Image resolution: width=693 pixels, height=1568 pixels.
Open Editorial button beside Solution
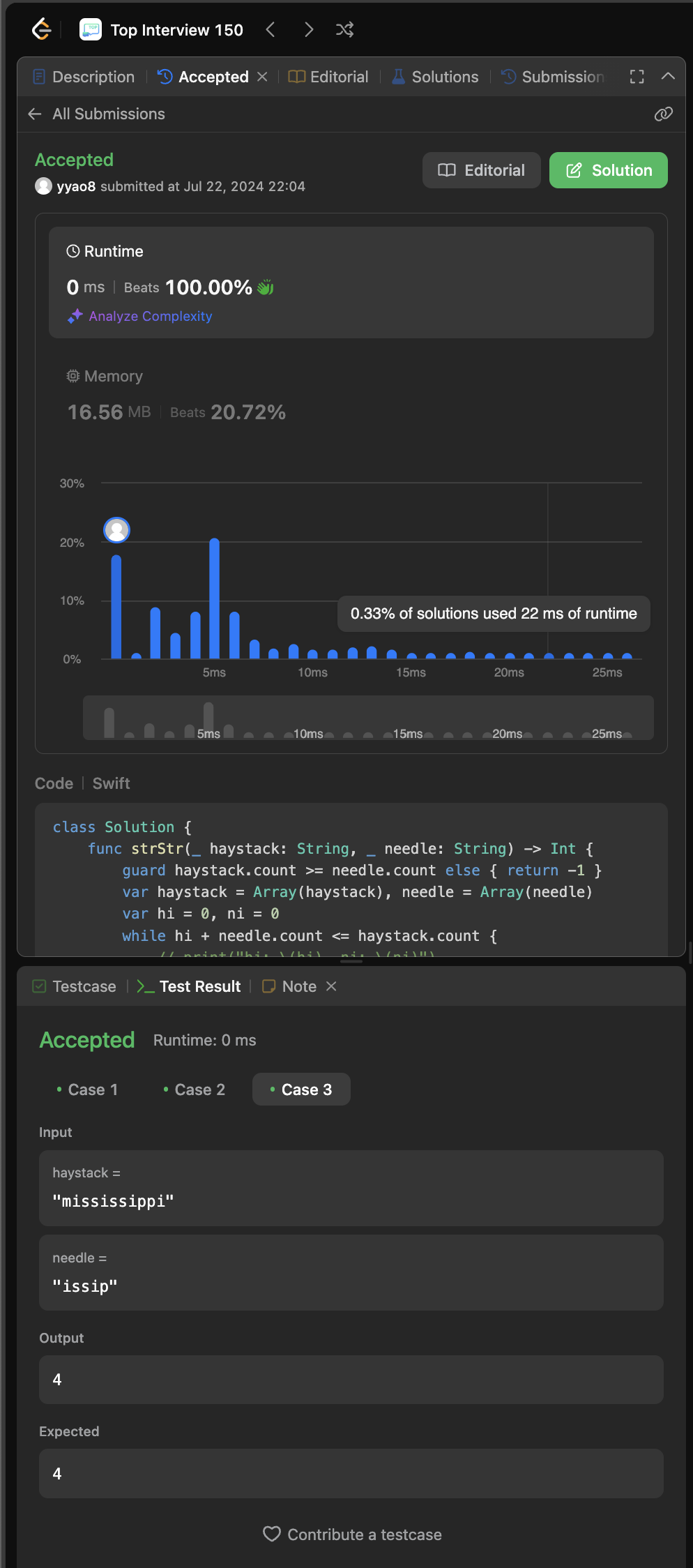point(481,170)
